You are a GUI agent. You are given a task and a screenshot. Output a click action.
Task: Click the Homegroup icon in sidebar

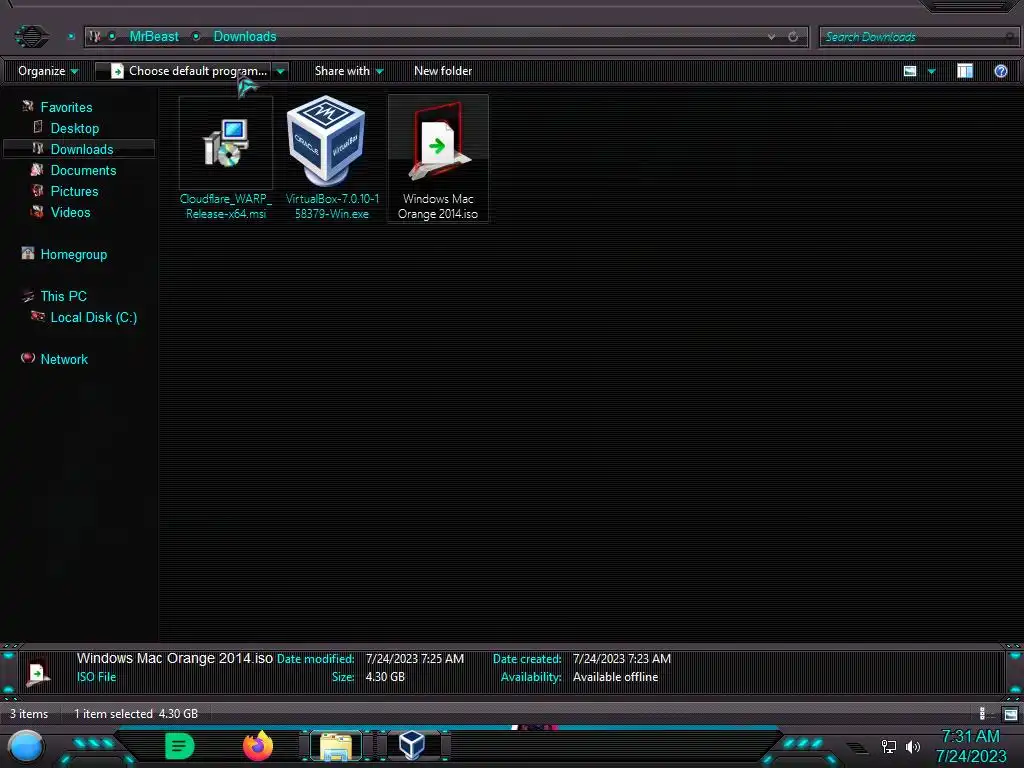[27, 253]
